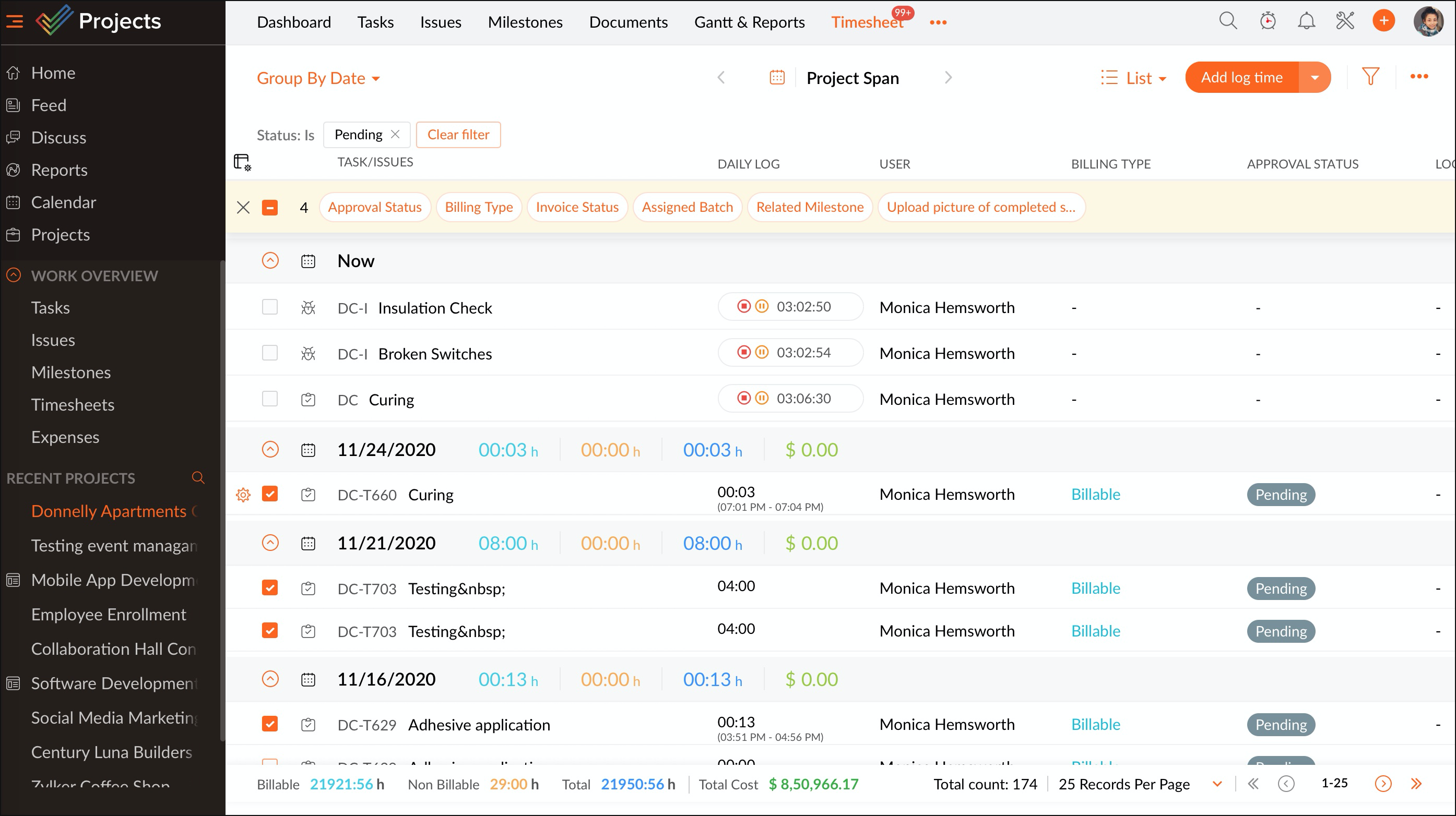This screenshot has width=1456, height=816.
Task: Pause the Broken Switches timer
Action: (x=762, y=353)
